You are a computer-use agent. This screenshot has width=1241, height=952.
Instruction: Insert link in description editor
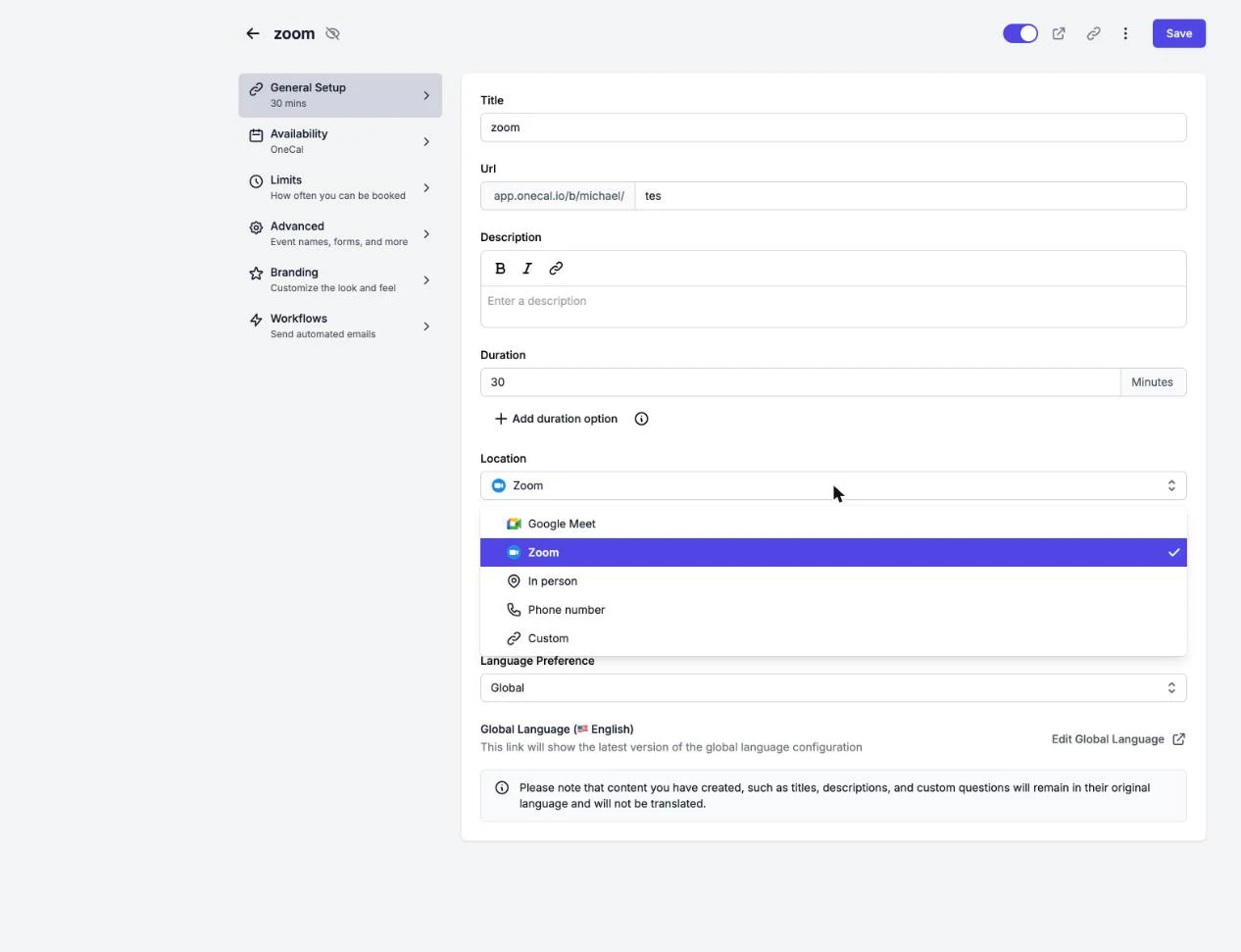(556, 269)
